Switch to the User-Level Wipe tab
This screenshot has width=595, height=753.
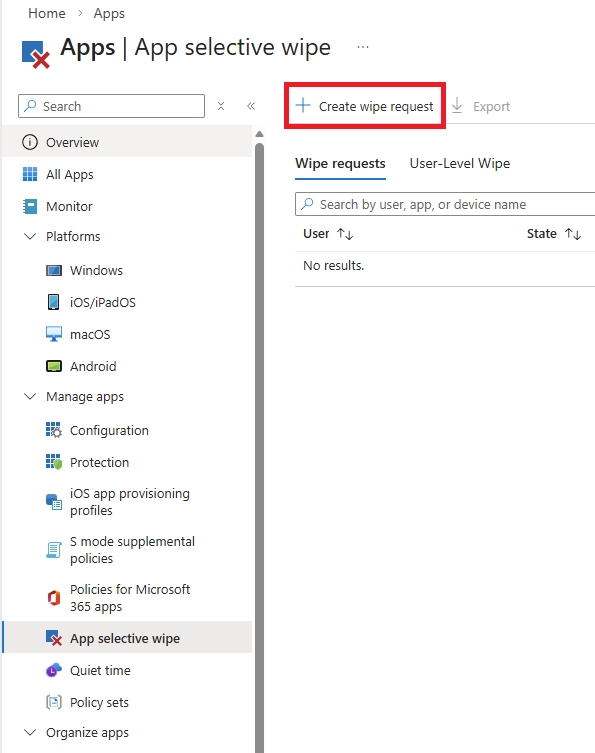coord(460,164)
